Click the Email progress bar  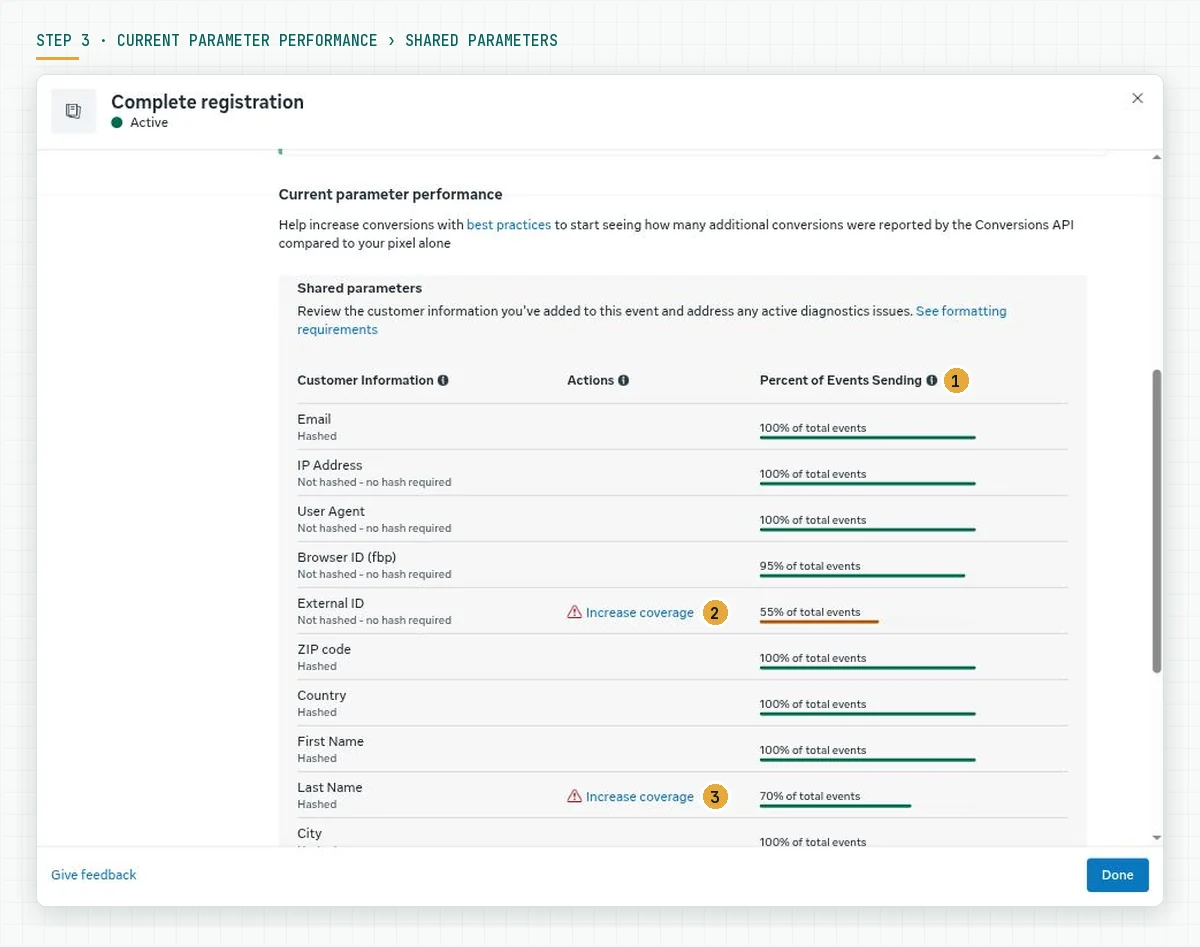coord(867,437)
